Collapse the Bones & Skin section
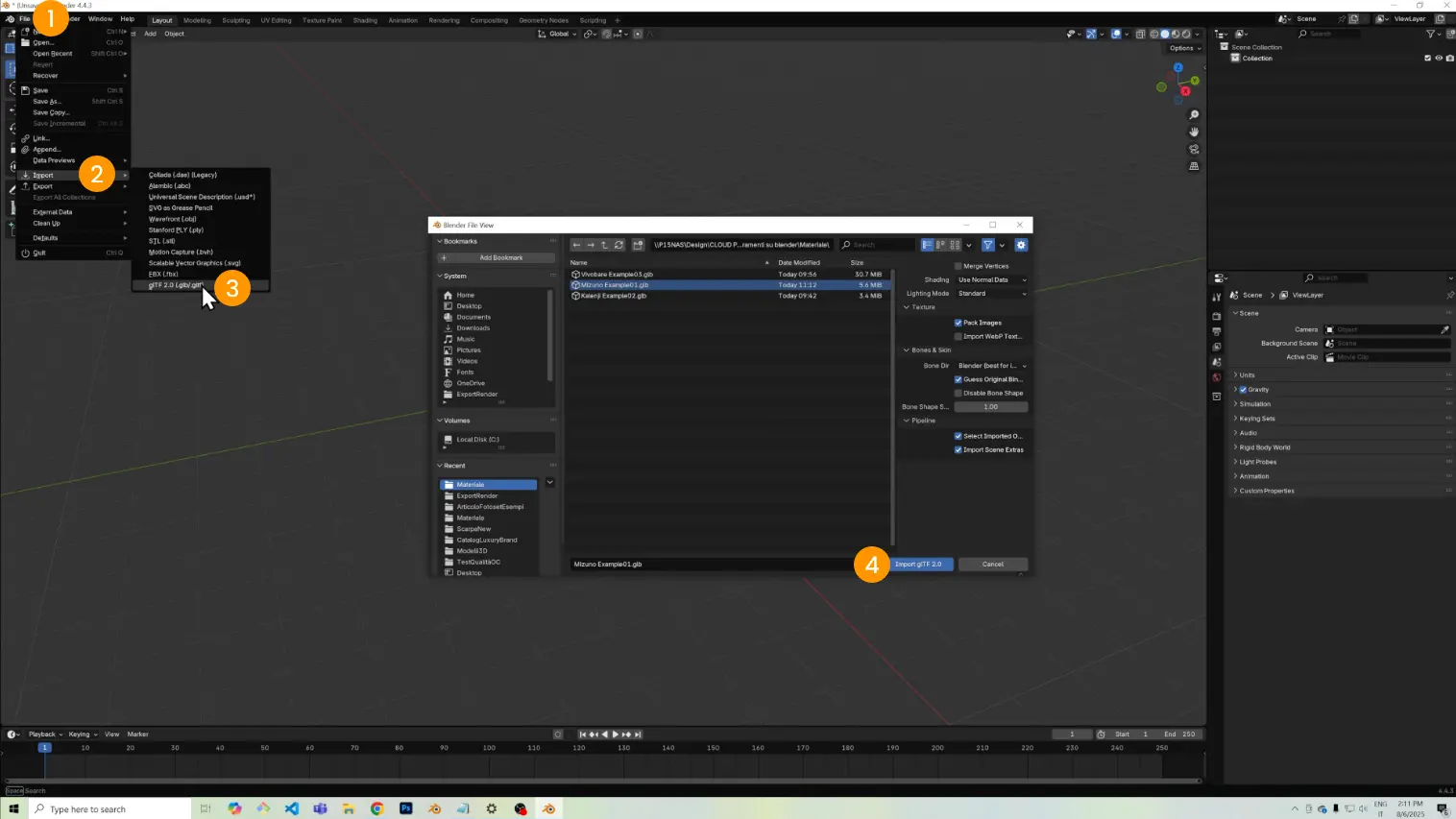Screen dimensions: 1456x819 tap(907, 349)
